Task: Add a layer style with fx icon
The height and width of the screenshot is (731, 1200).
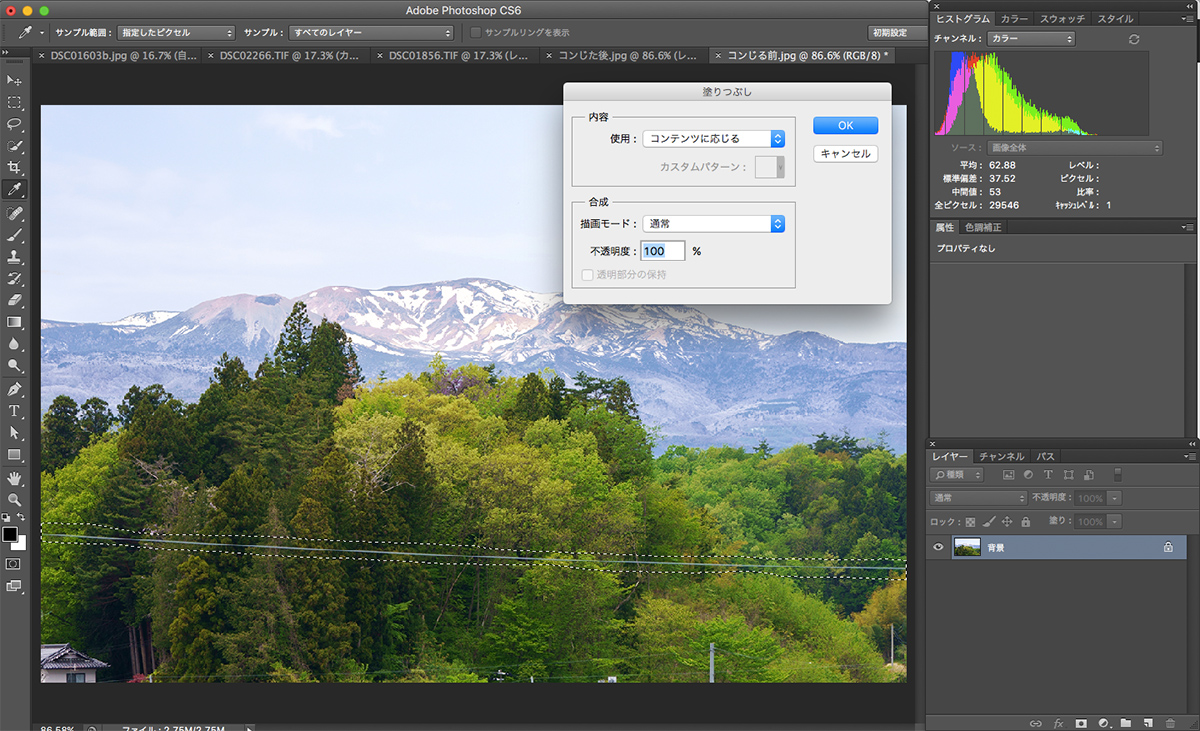Action: (x=1059, y=722)
